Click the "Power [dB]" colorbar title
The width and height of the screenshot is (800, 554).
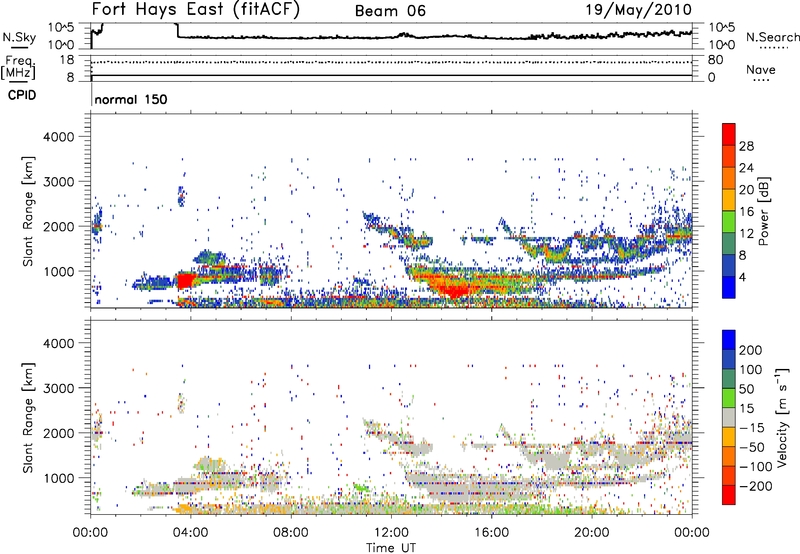tap(764, 211)
